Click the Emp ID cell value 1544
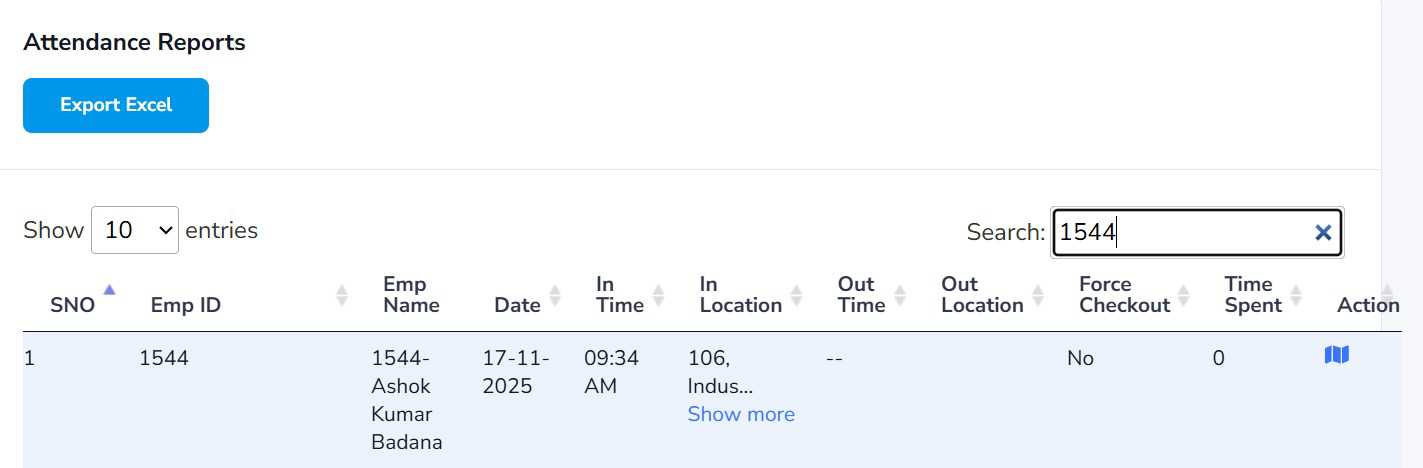 (164, 358)
